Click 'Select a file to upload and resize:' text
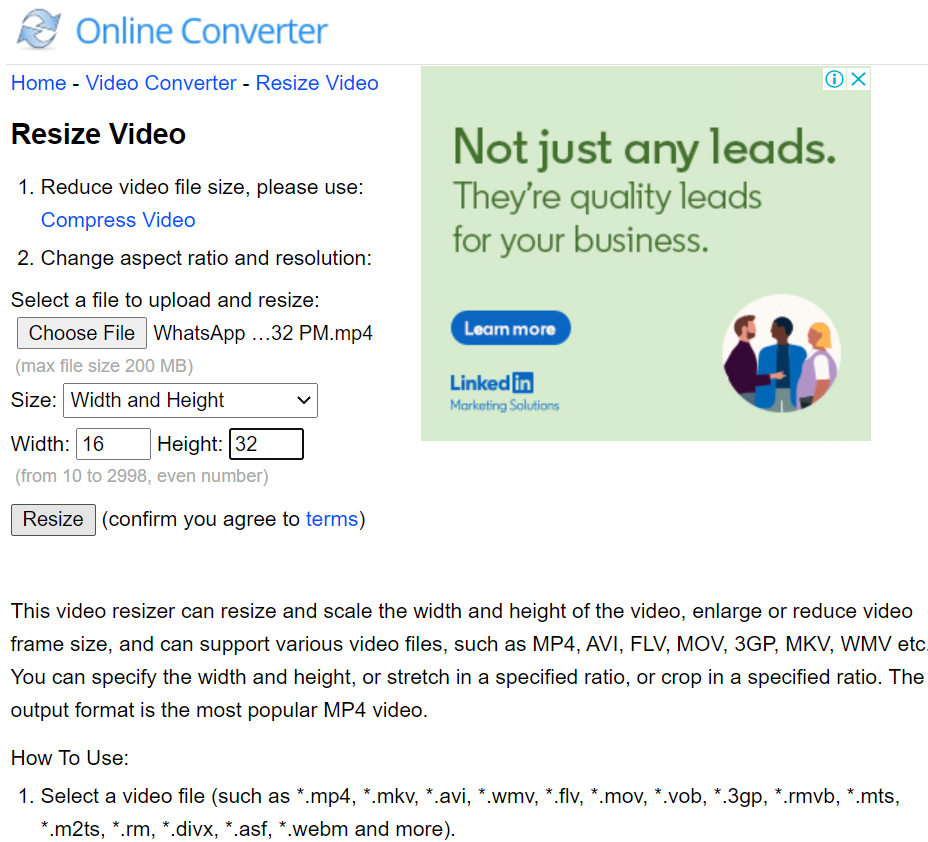Screen dimensions: 928x842 pos(165,300)
